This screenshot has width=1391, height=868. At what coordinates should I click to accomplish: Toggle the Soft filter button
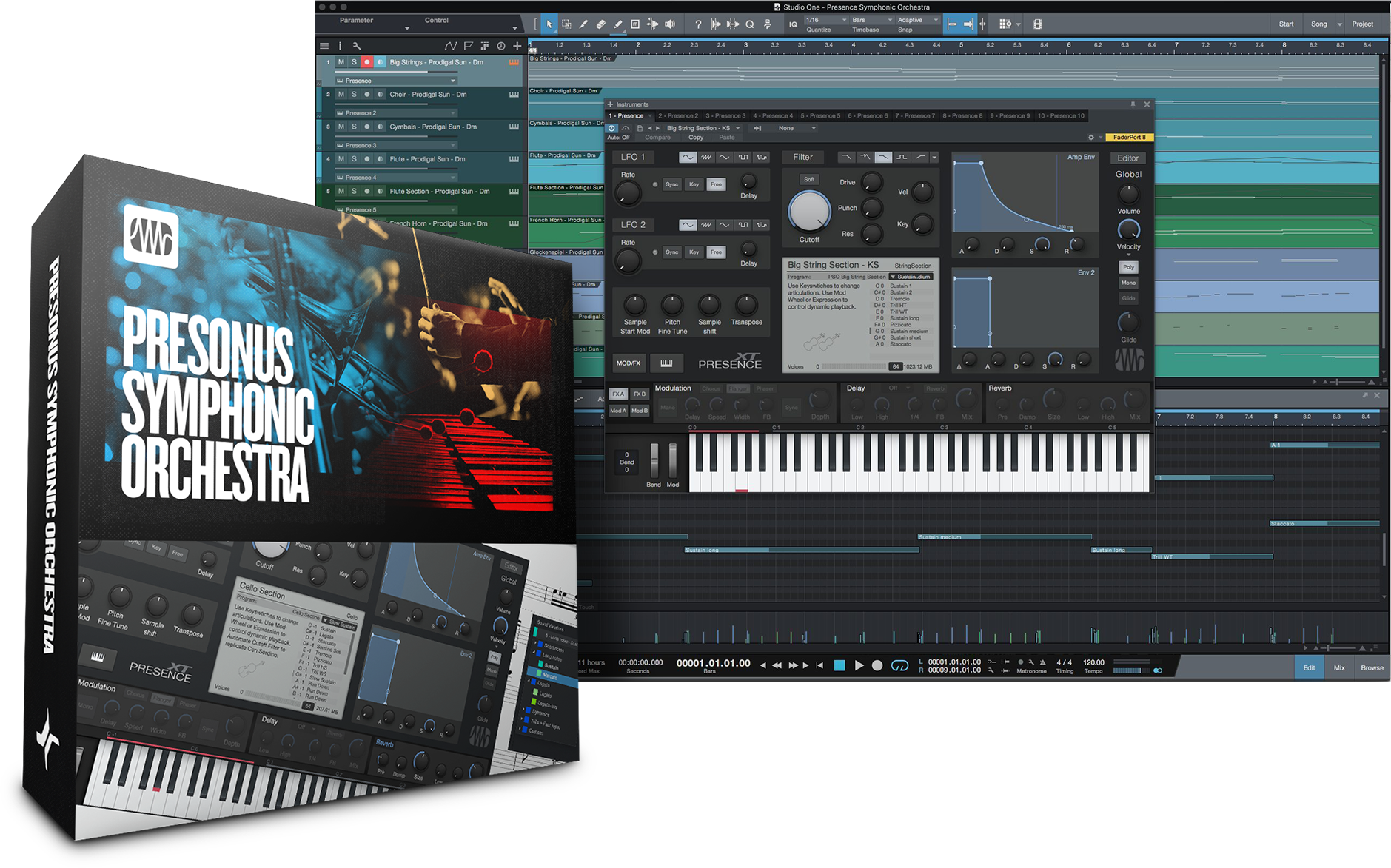click(809, 179)
